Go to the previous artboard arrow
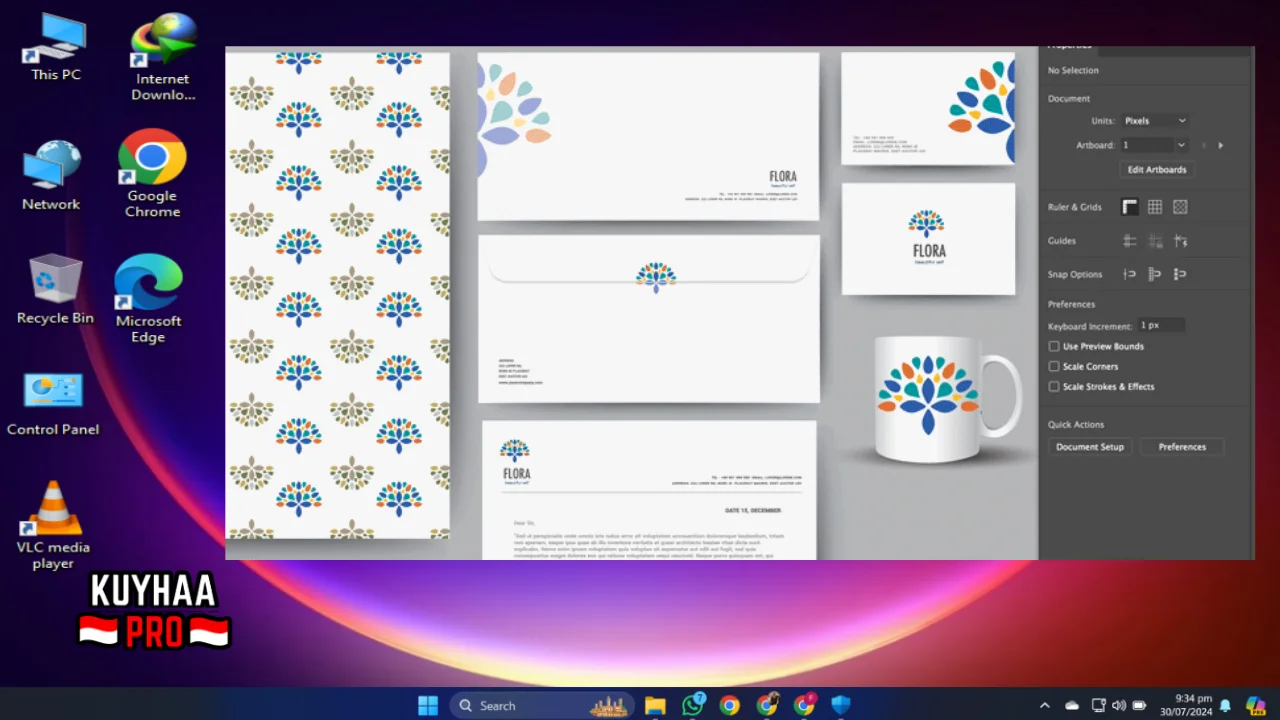The height and width of the screenshot is (720, 1280). tap(1203, 145)
